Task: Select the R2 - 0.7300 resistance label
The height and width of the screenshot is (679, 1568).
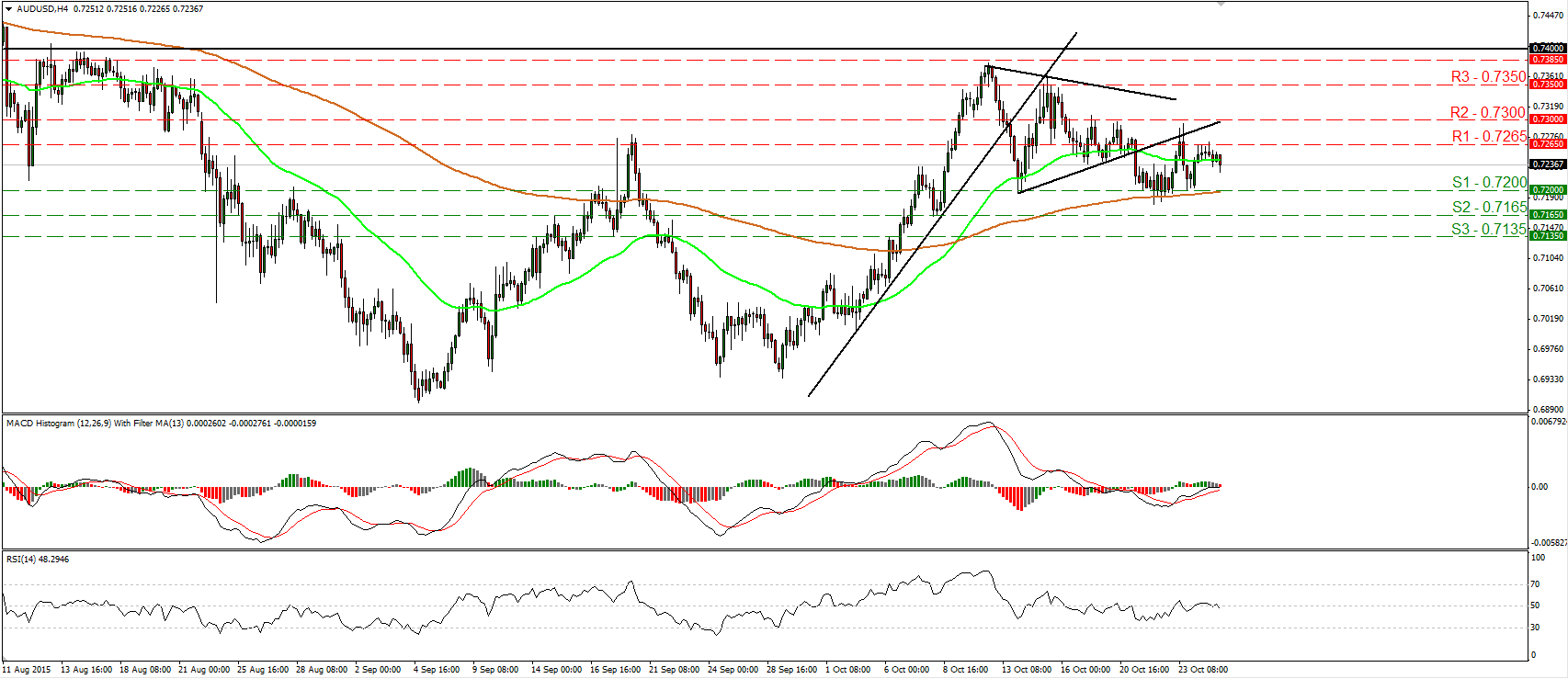Action: click(1488, 112)
